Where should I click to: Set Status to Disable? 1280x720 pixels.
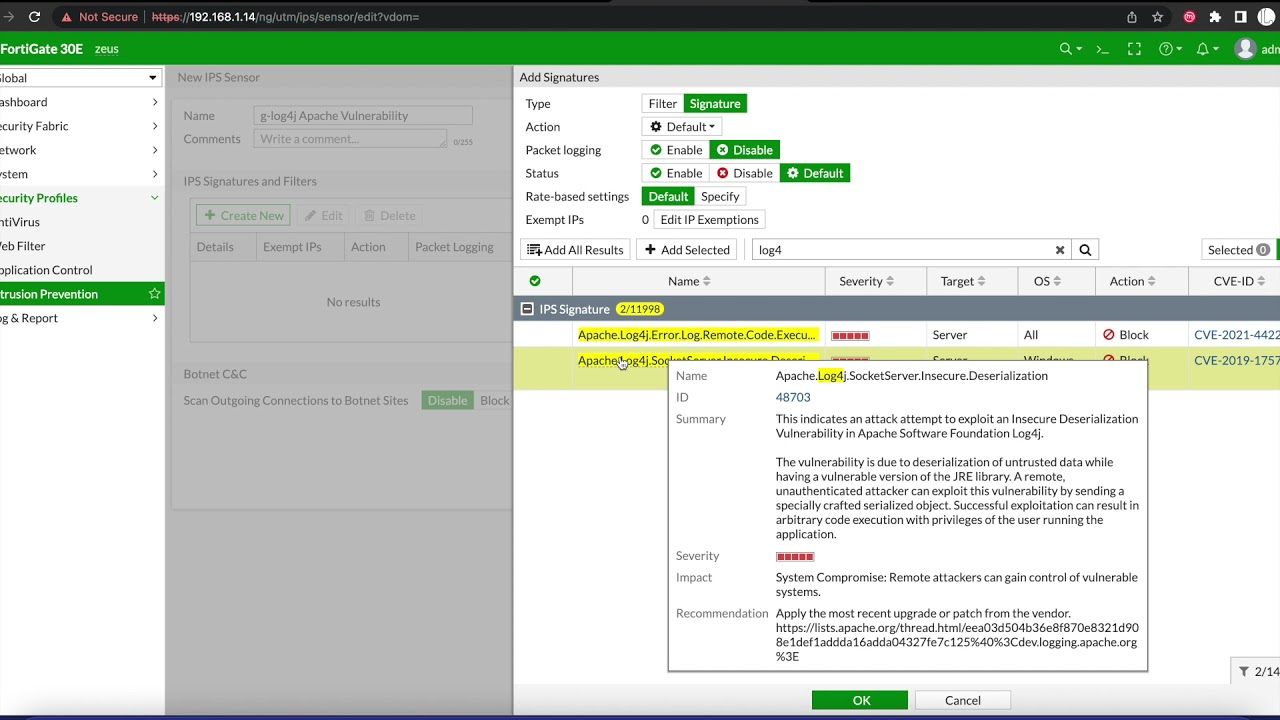click(745, 173)
